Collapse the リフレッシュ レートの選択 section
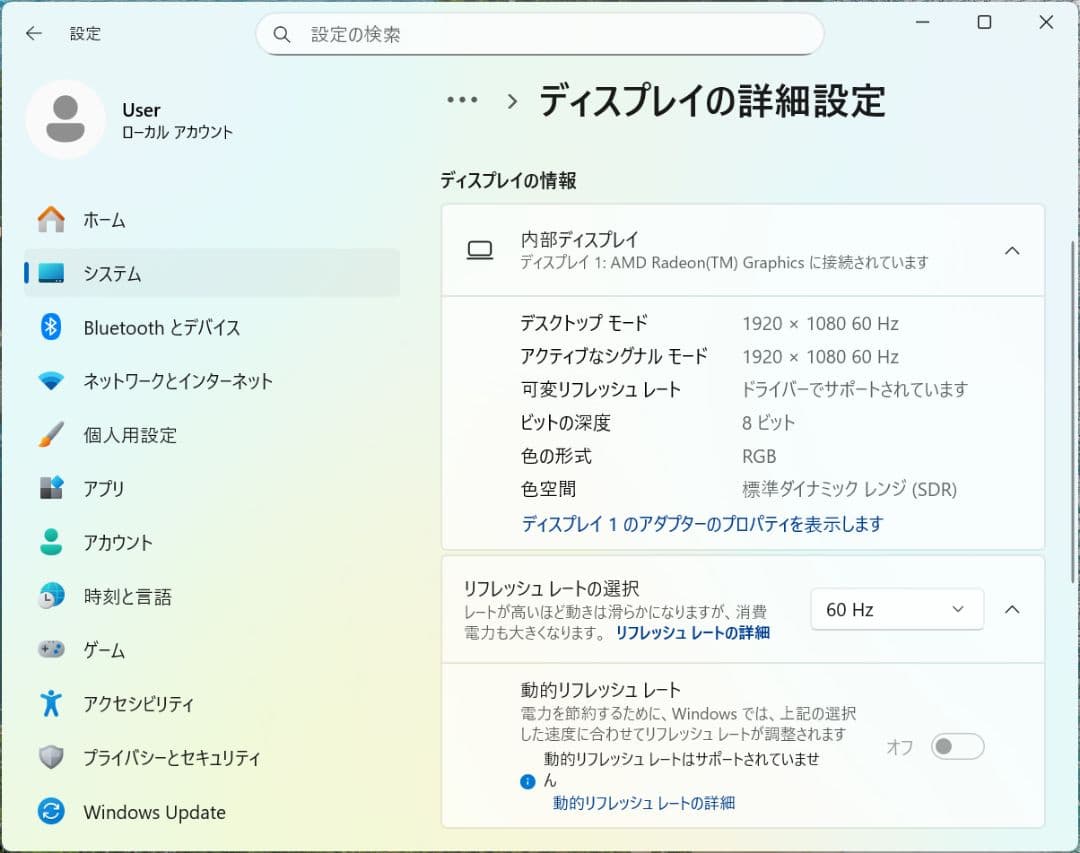Image resolution: width=1080 pixels, height=853 pixels. pos(1012,609)
